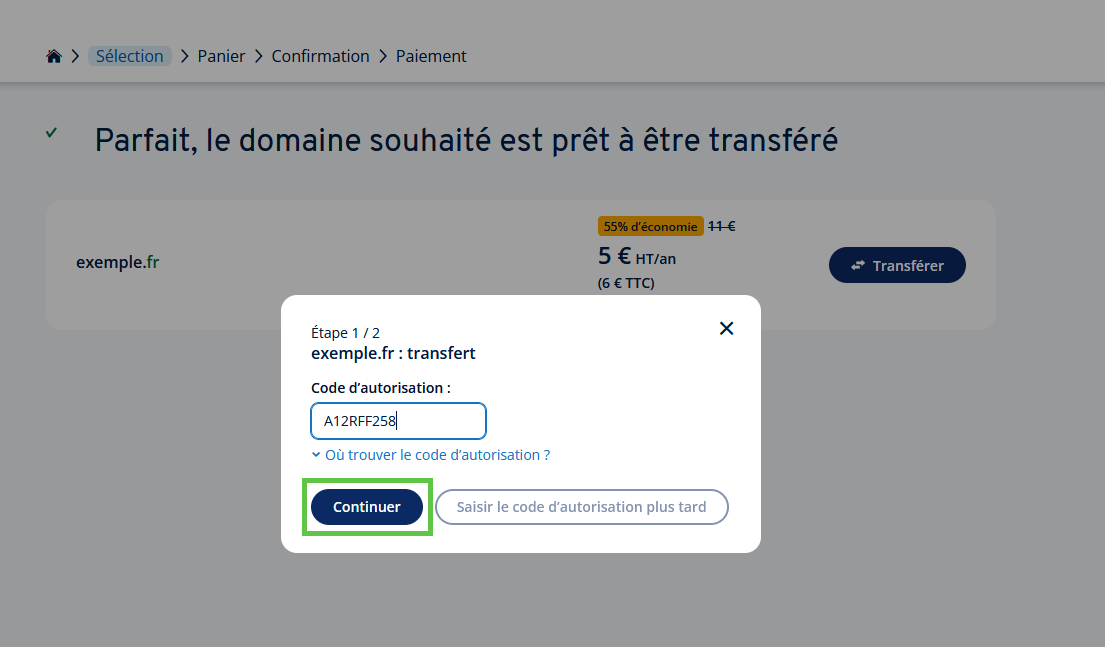Click the green checkmark beside the heading
The height and width of the screenshot is (647, 1105).
point(51,133)
